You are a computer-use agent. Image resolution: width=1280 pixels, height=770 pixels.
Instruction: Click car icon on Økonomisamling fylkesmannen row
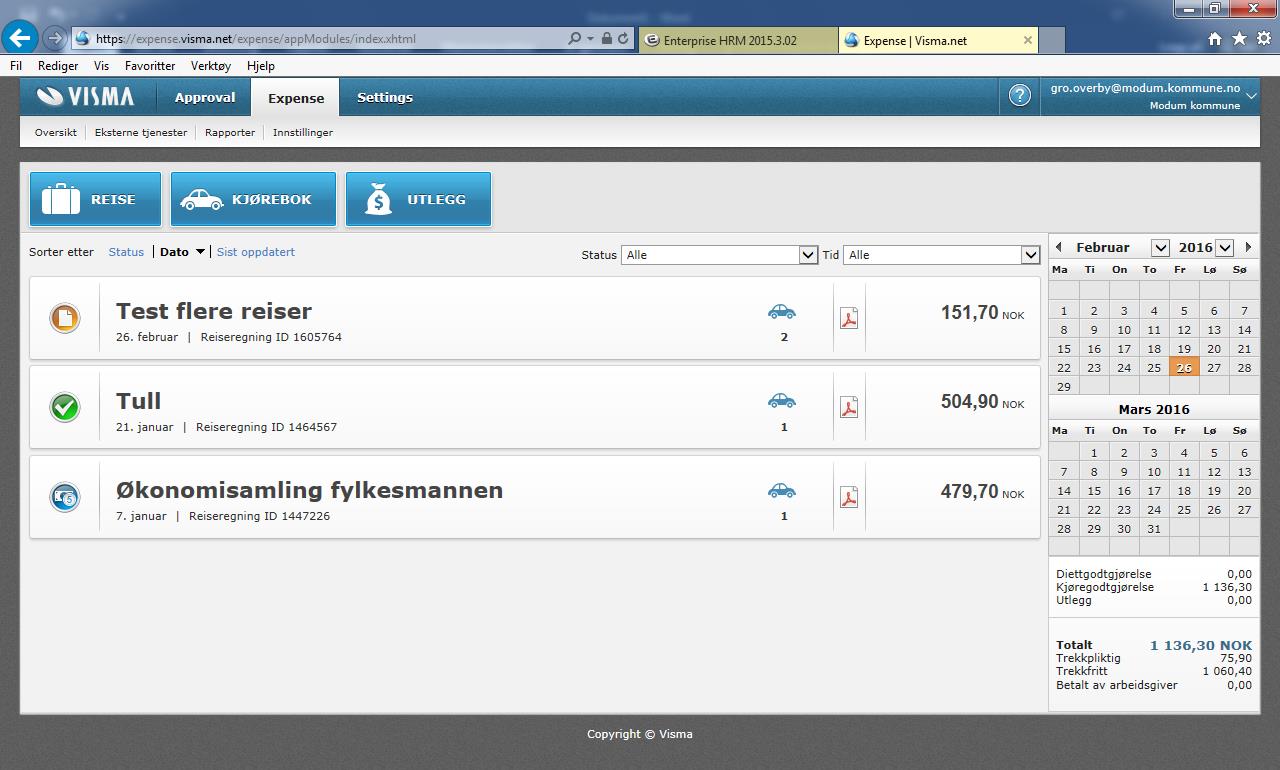point(782,490)
